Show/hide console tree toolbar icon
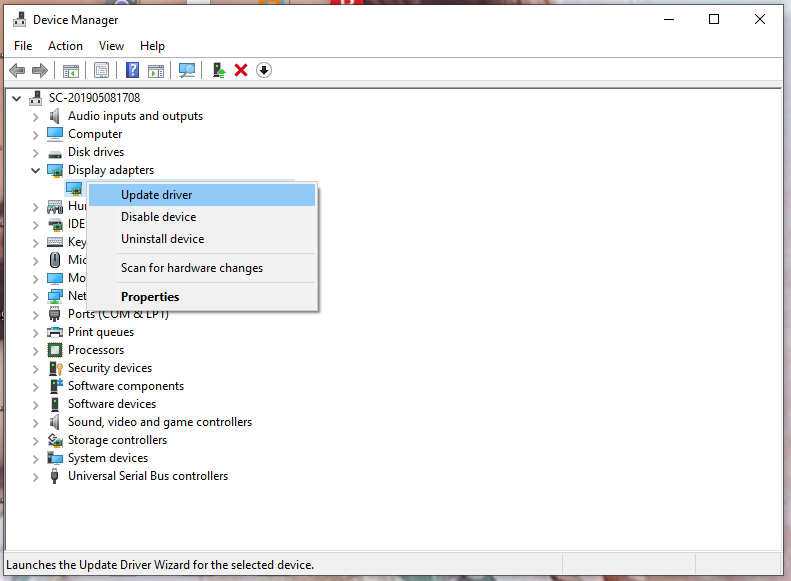This screenshot has height=581, width=791. point(71,71)
